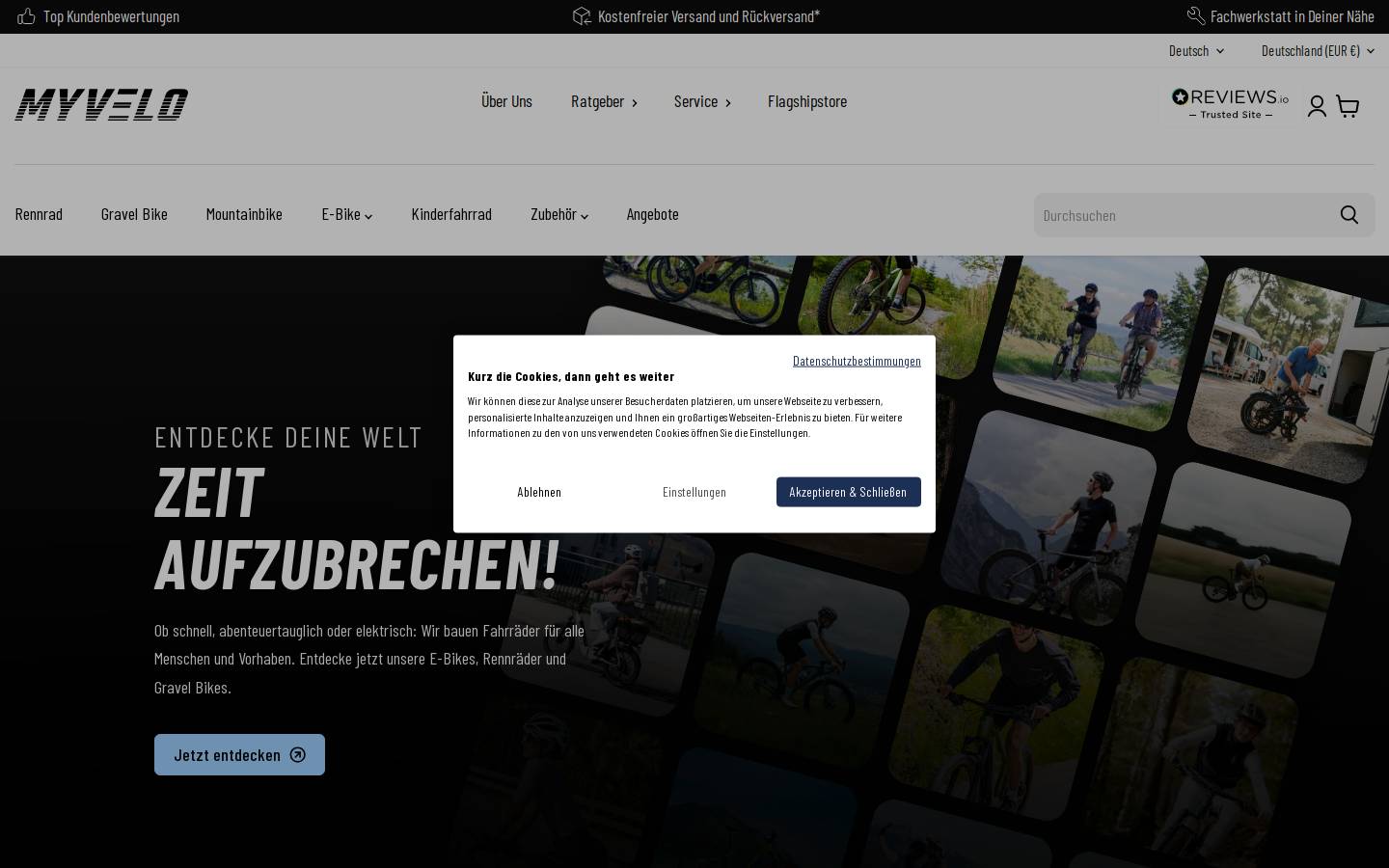
Task: Decline cookies with Ablehnen
Action: (539, 492)
